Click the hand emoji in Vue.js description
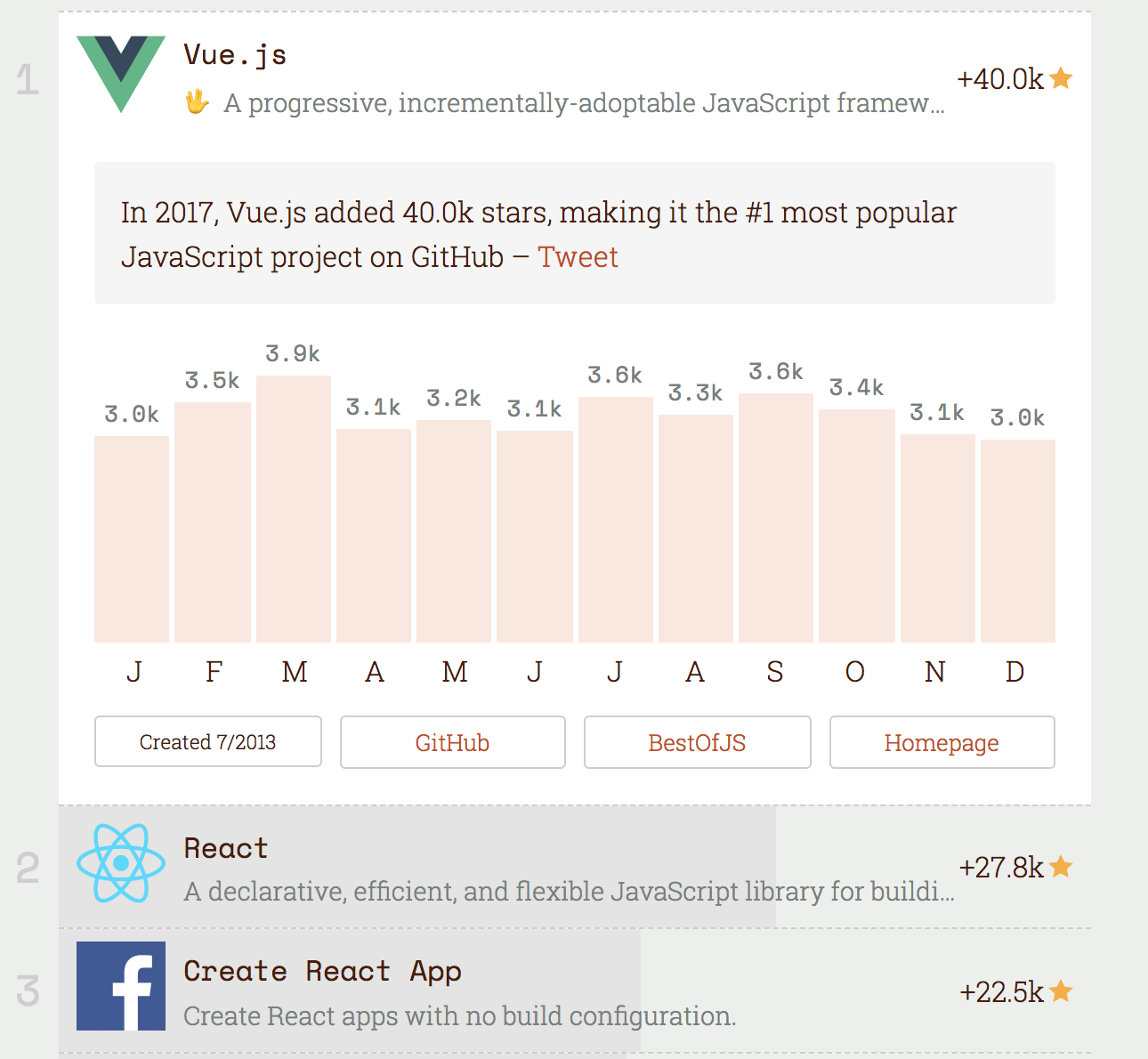The height and width of the screenshot is (1059, 1148). coord(197,102)
